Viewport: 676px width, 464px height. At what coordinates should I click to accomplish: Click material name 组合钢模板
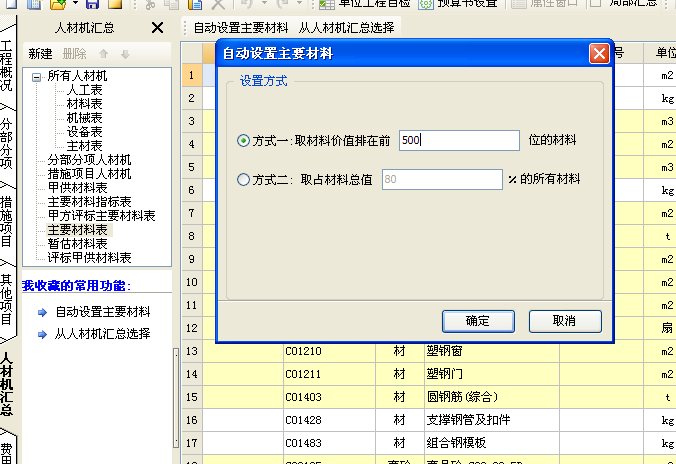pyautogui.click(x=456, y=443)
